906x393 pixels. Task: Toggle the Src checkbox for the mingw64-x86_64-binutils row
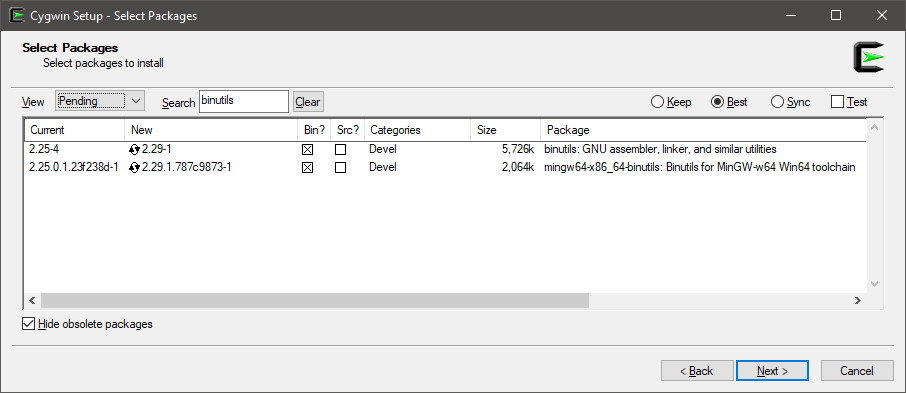[x=341, y=168]
